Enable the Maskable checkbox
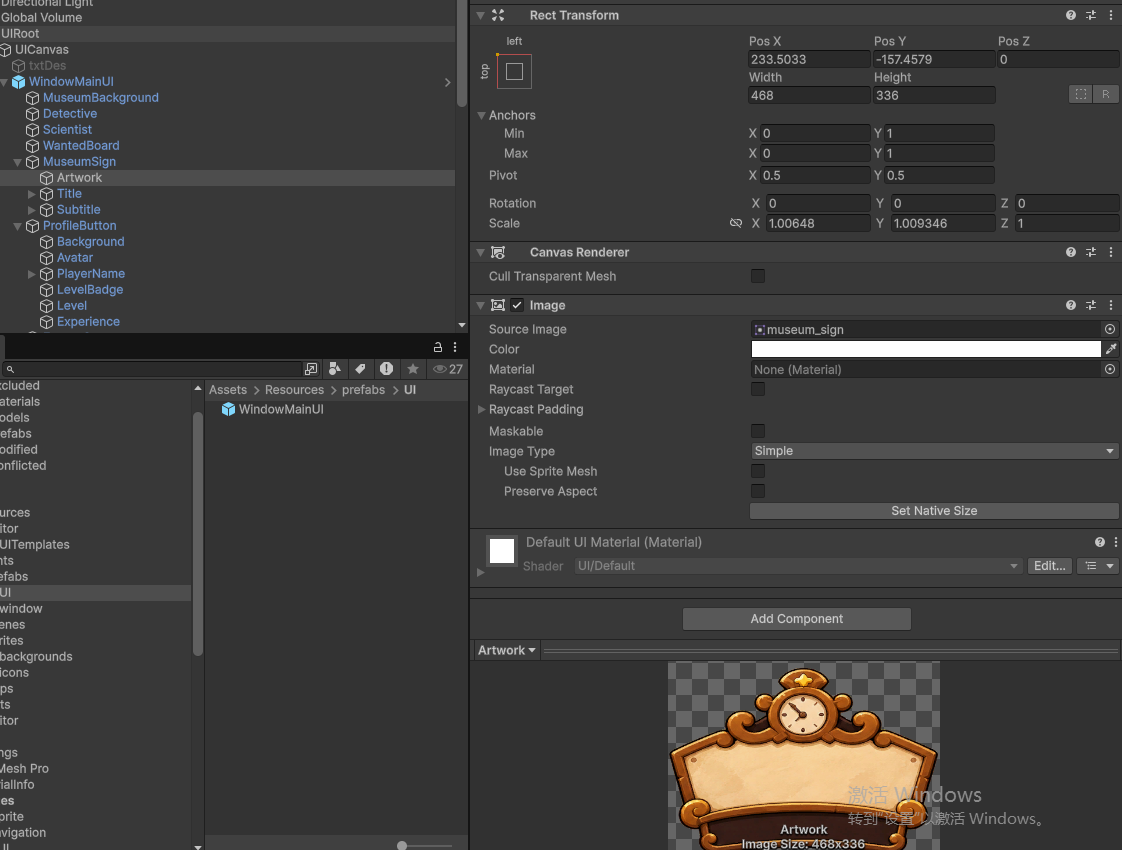1122x850 pixels. (x=758, y=431)
